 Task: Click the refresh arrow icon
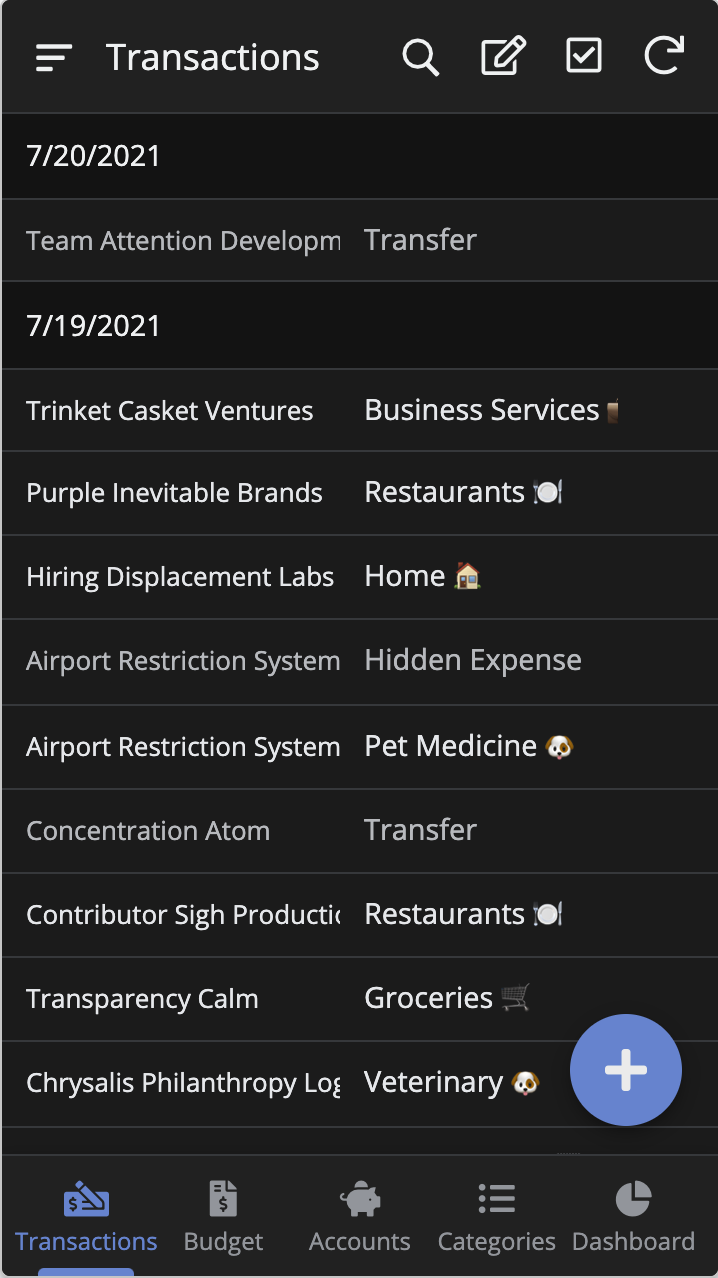664,57
